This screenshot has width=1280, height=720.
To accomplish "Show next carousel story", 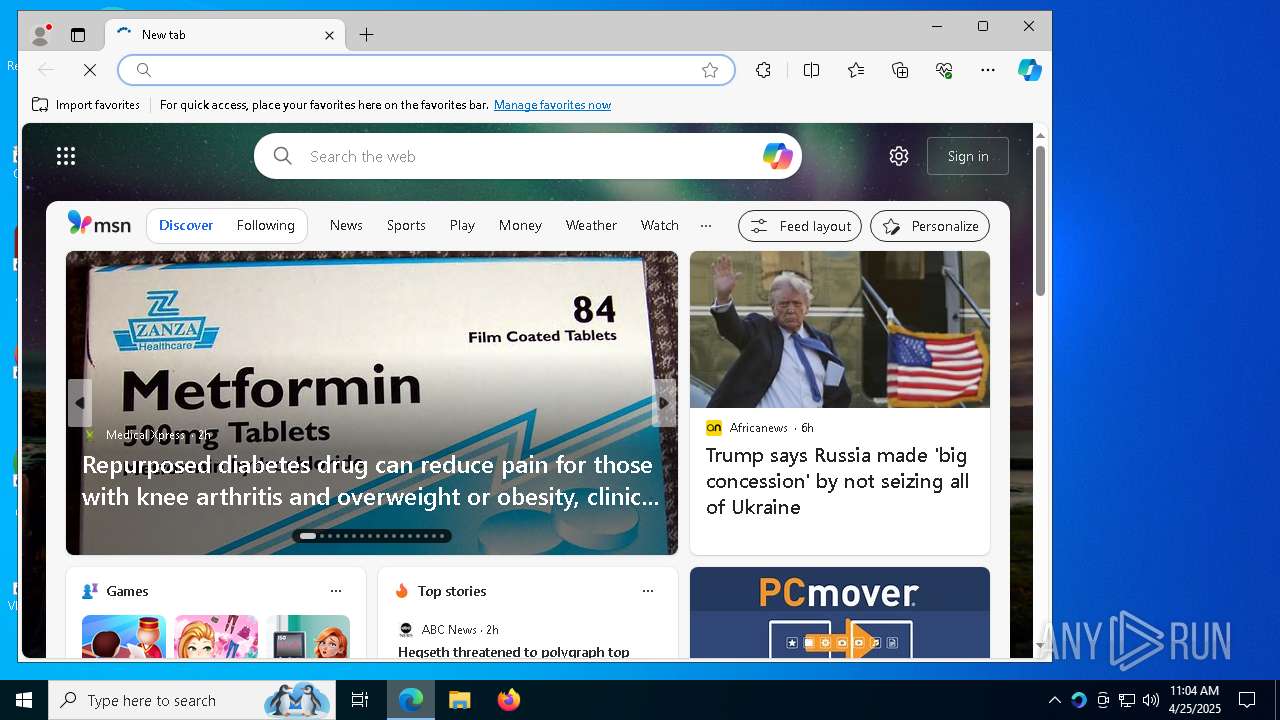I will coord(664,403).
